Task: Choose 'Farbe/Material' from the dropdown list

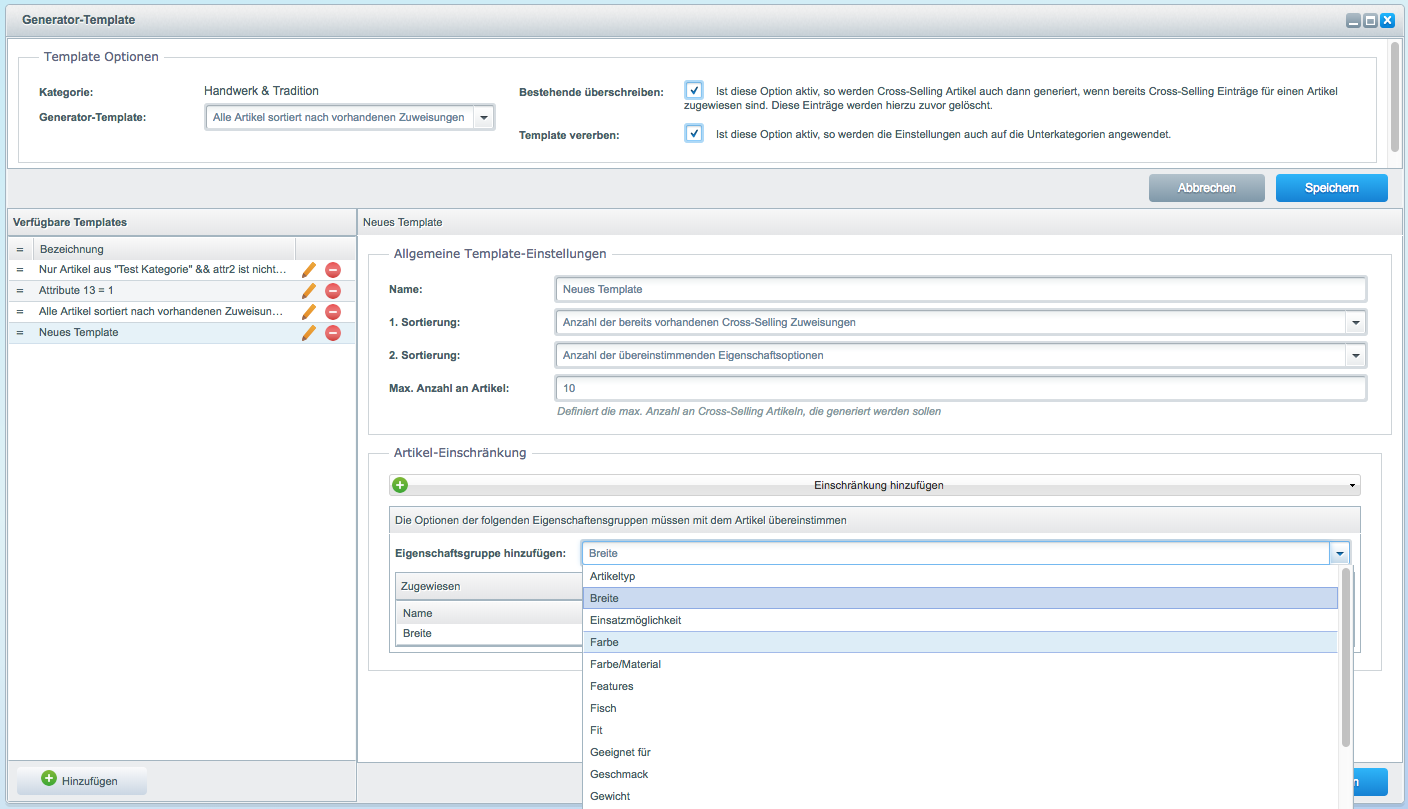Action: pos(960,664)
